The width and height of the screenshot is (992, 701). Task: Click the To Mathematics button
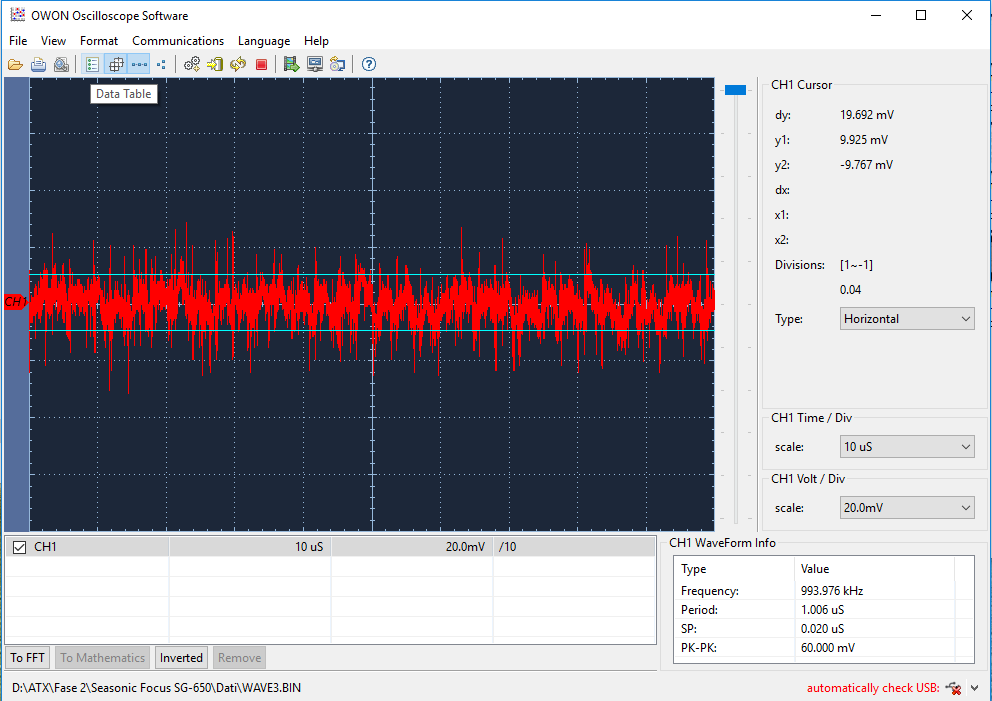click(102, 658)
